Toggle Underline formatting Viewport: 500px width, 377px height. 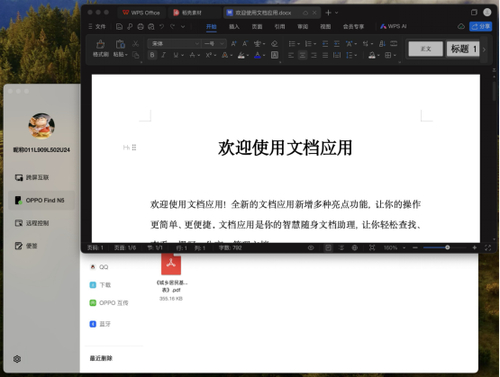(176, 55)
